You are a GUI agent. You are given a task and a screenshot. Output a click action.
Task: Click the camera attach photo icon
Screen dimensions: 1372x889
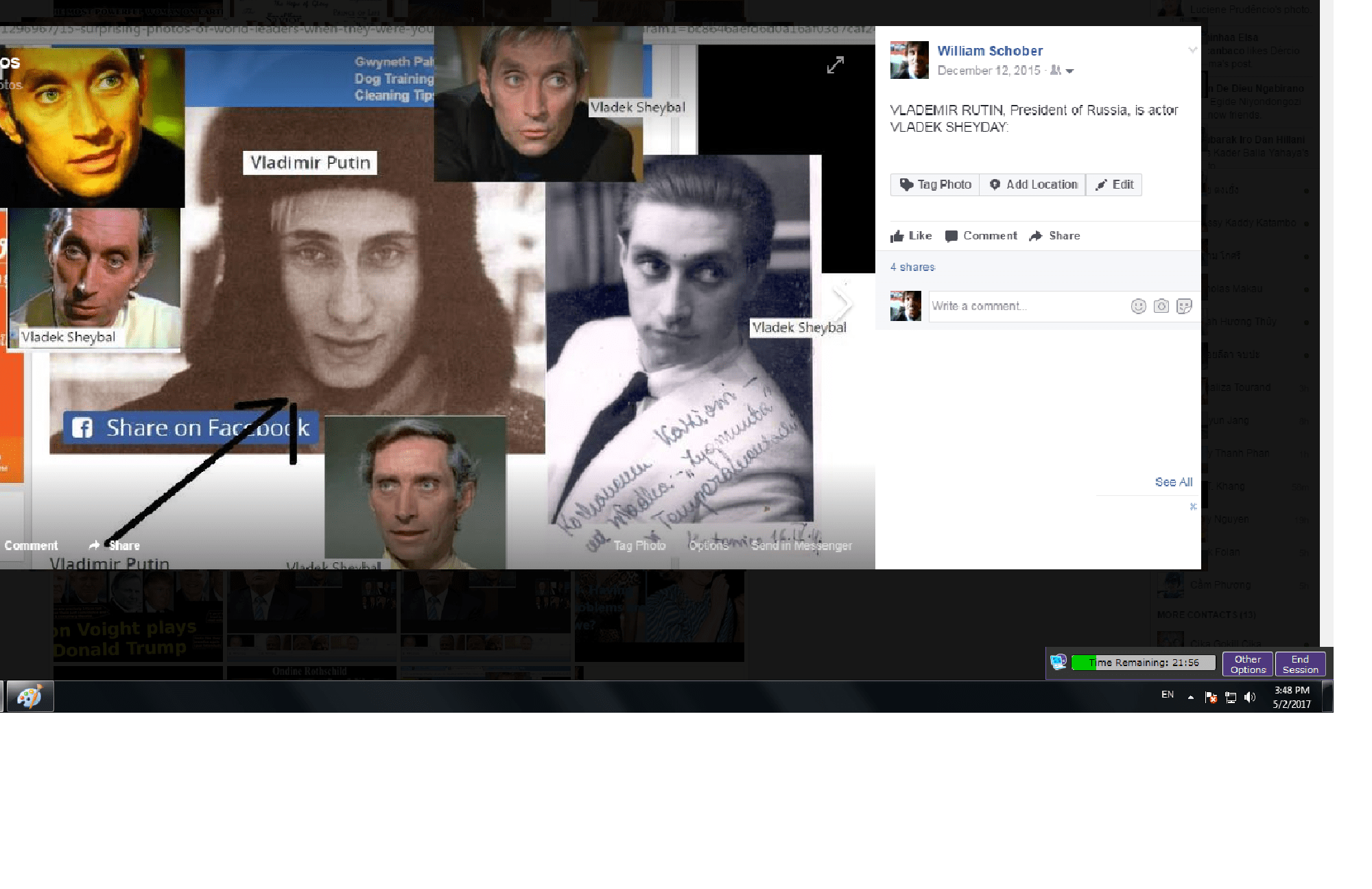1161,307
